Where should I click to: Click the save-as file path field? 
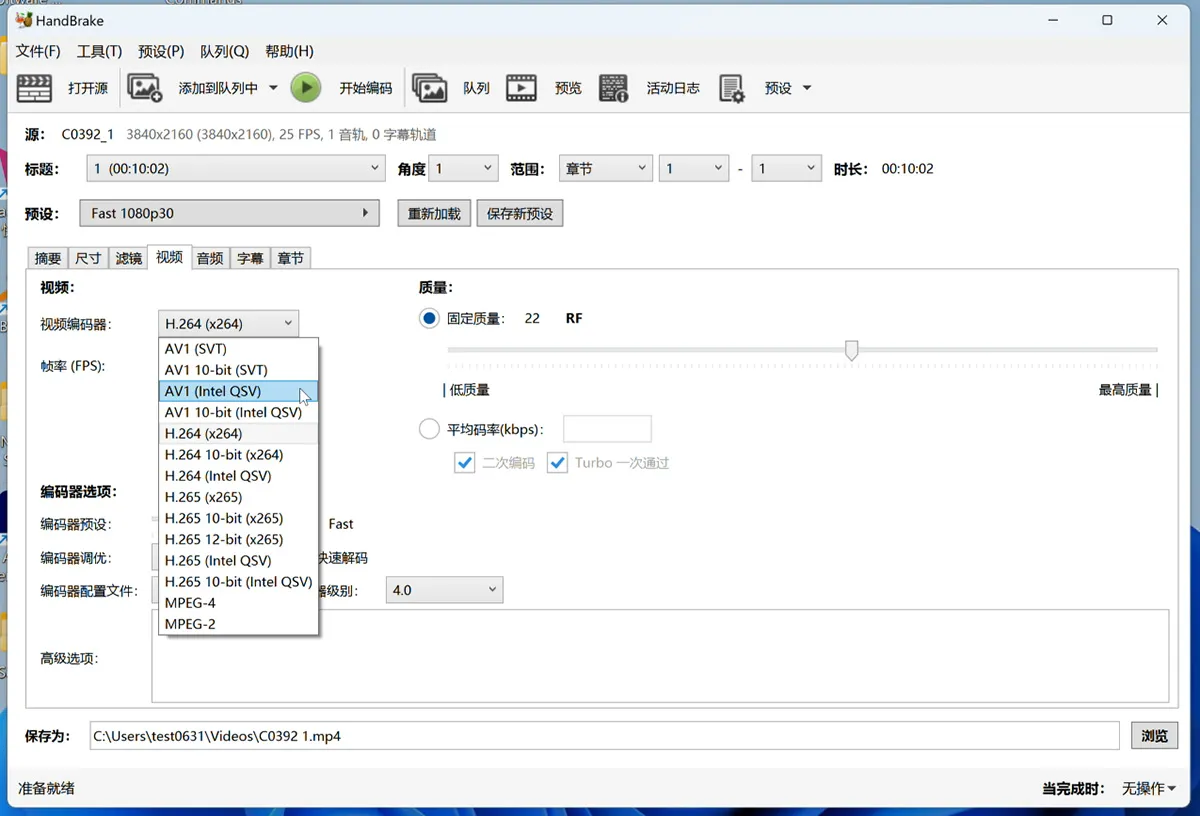pos(604,736)
